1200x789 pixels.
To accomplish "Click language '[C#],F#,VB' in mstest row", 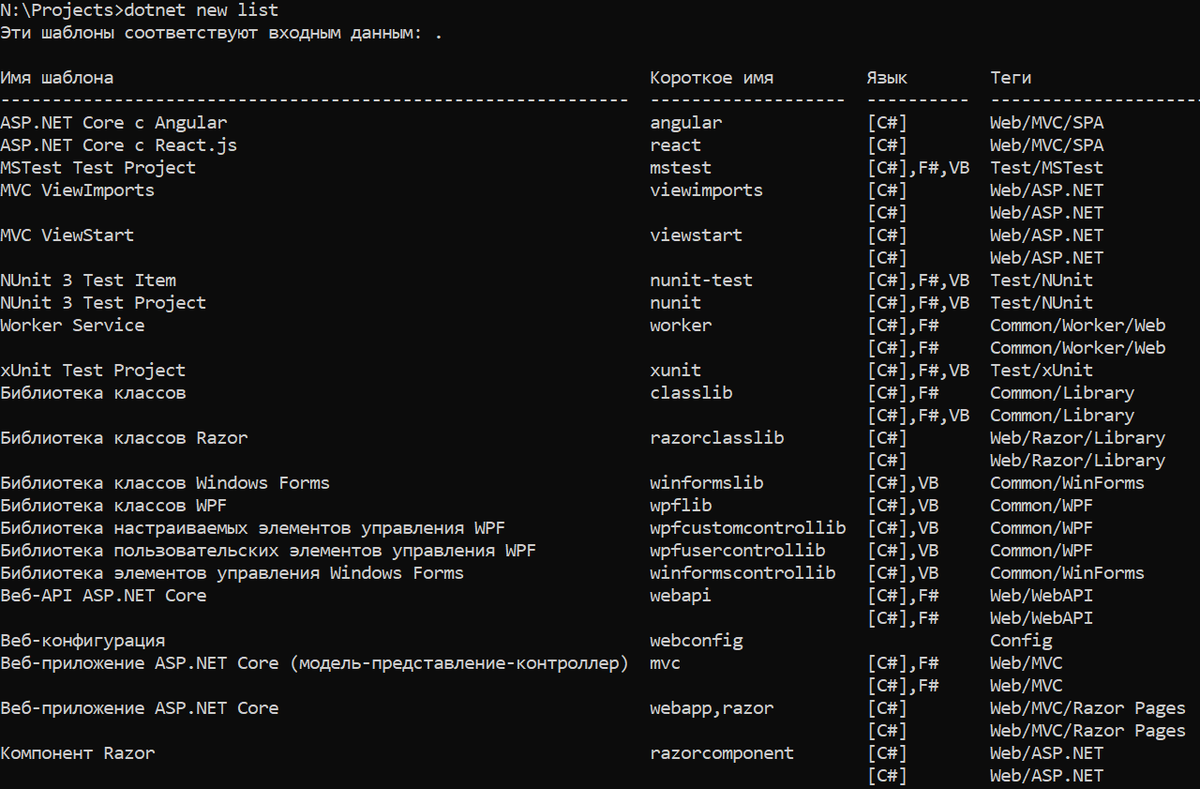I will [x=918, y=168].
